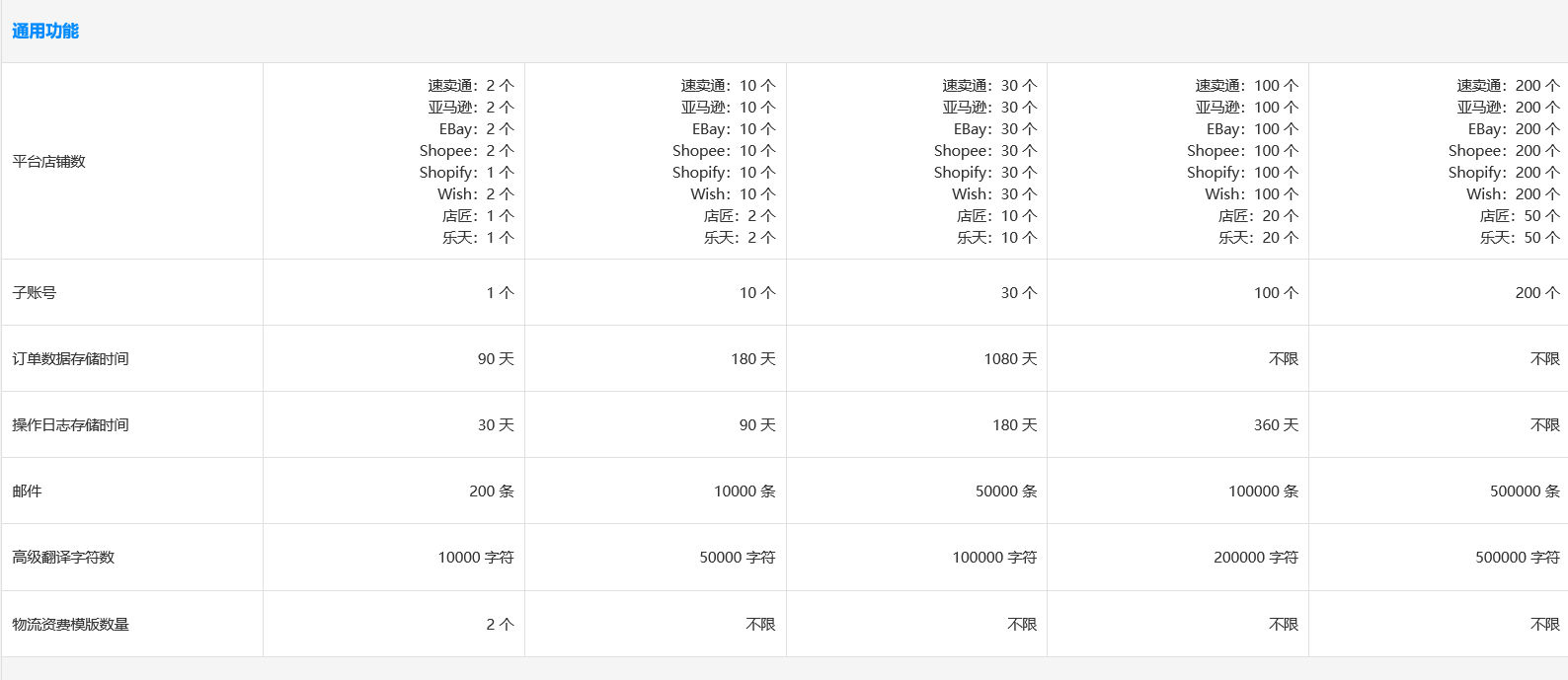Select the EBay: 10 个 entry

tap(734, 129)
